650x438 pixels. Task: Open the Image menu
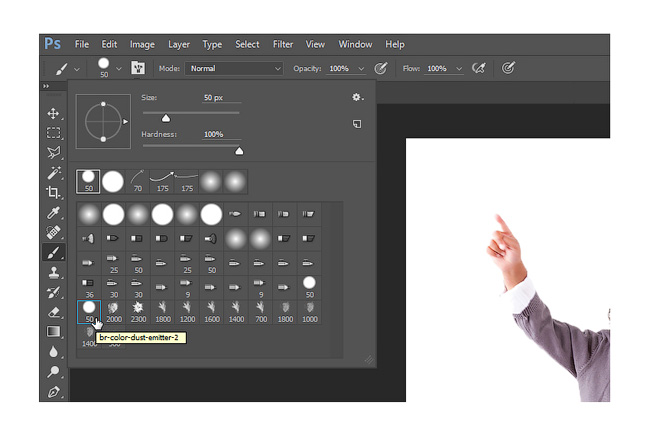[x=142, y=44]
